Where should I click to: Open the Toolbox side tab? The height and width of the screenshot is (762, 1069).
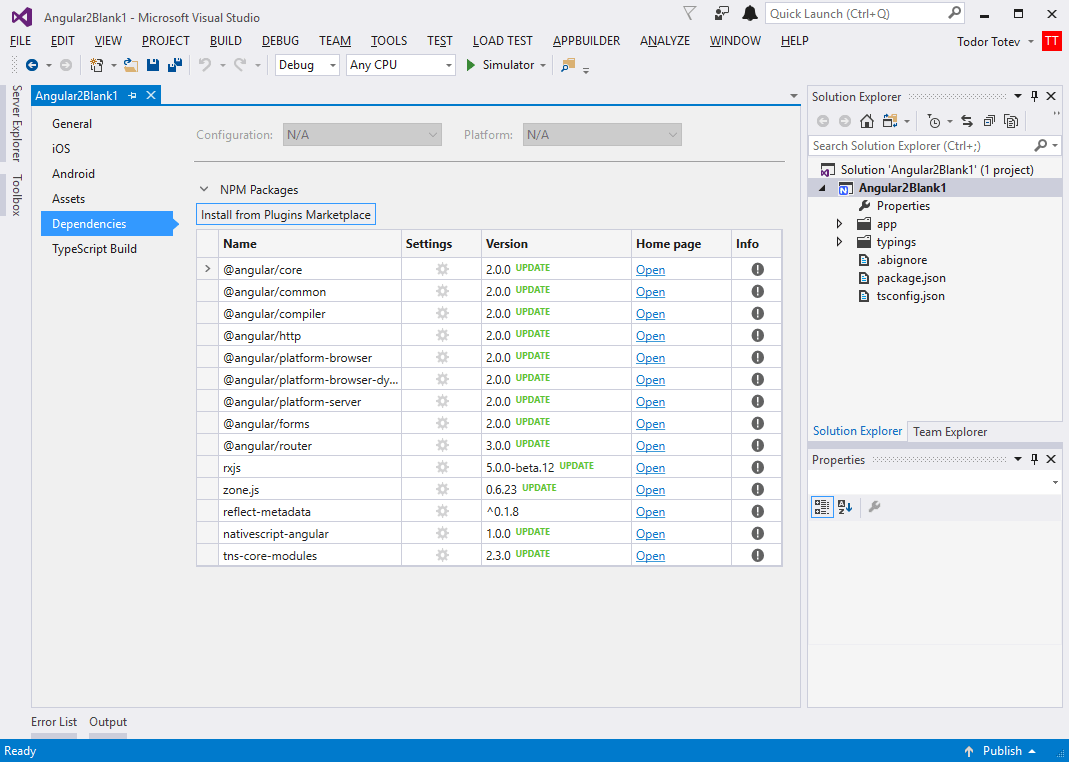pos(16,195)
